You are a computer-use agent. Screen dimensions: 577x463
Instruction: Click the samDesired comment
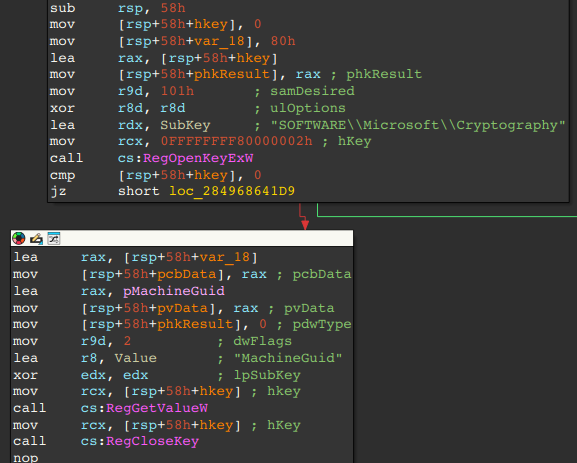click(312, 91)
